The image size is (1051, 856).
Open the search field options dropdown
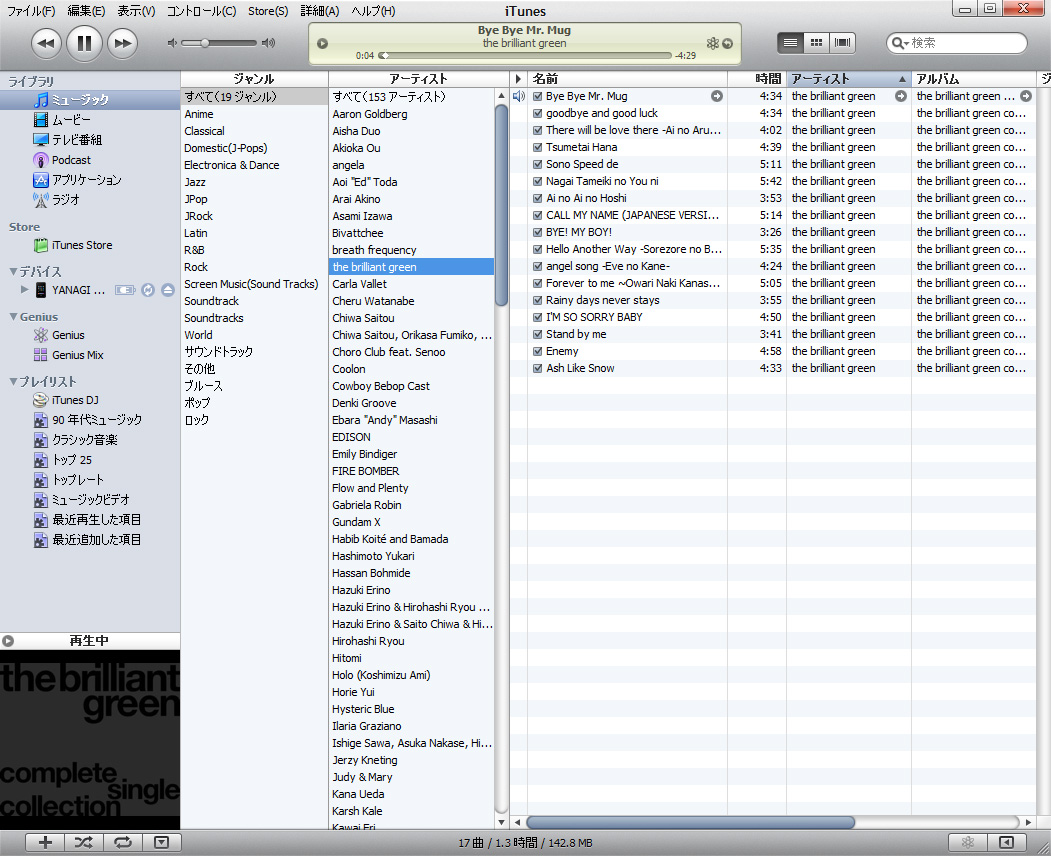[x=900, y=43]
